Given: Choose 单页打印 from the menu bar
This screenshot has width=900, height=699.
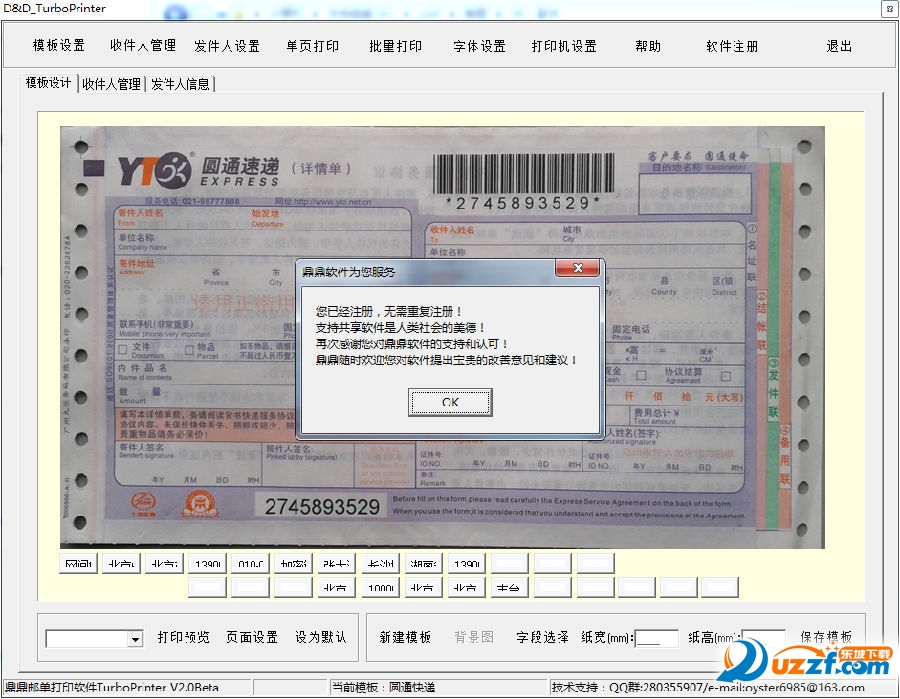Looking at the screenshot, I should click(312, 46).
